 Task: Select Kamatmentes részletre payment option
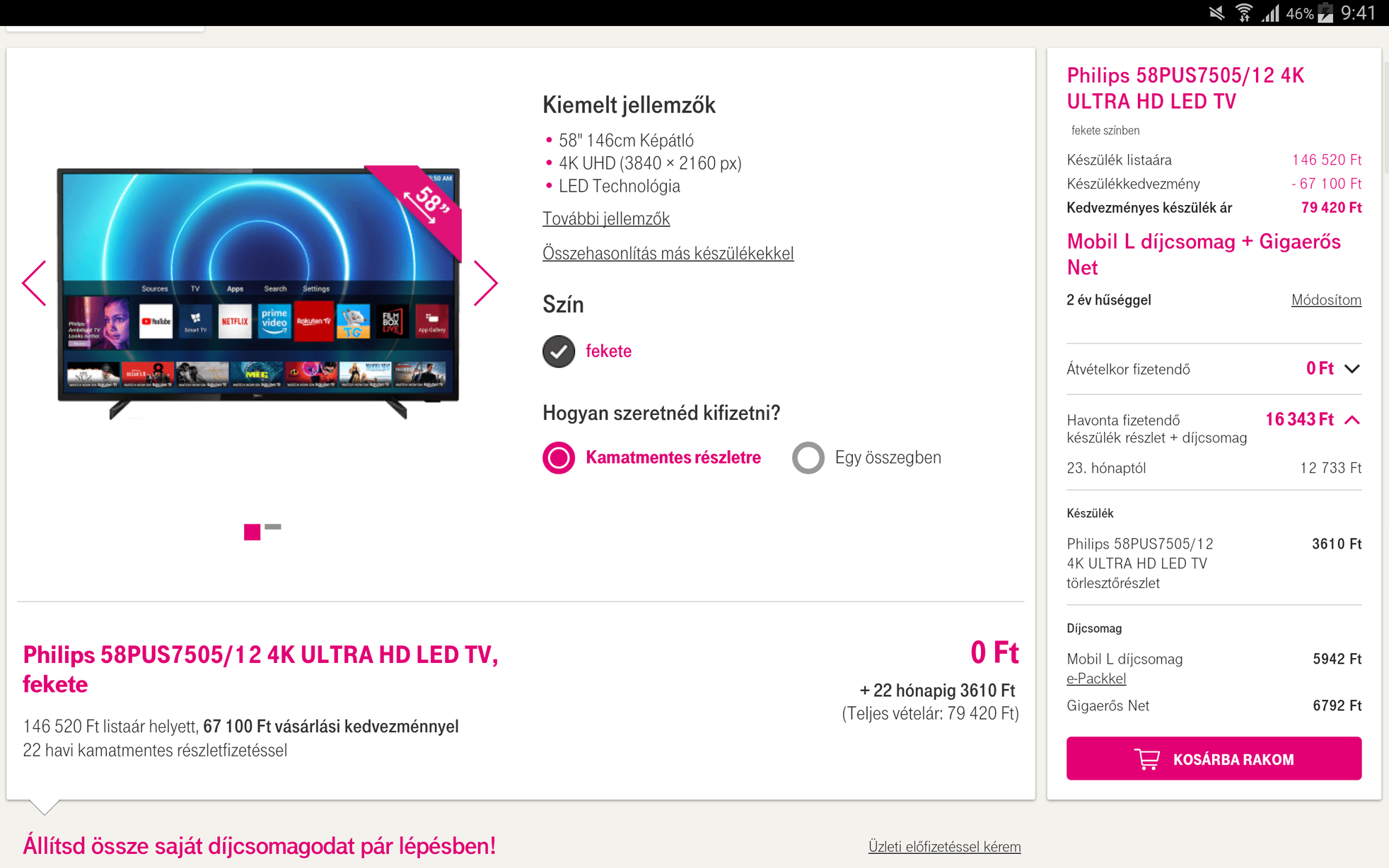(x=652, y=457)
